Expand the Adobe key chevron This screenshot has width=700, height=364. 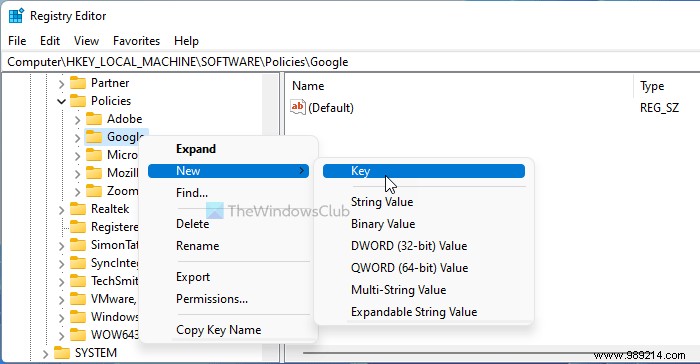(77, 120)
